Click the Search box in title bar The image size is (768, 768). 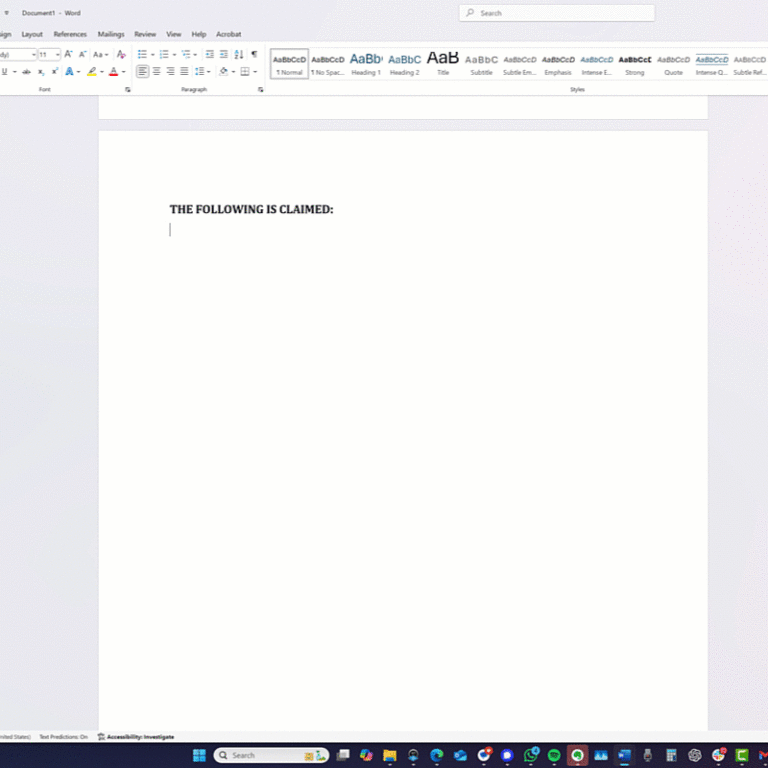(x=556, y=13)
